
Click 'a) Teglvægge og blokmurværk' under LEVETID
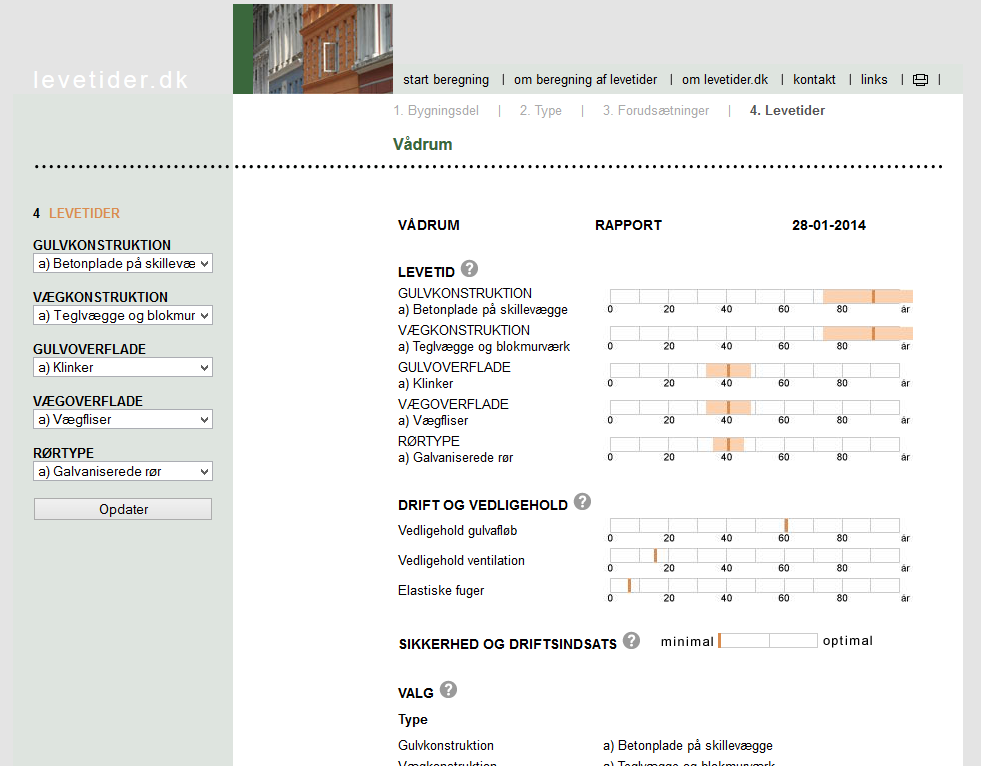484,347
